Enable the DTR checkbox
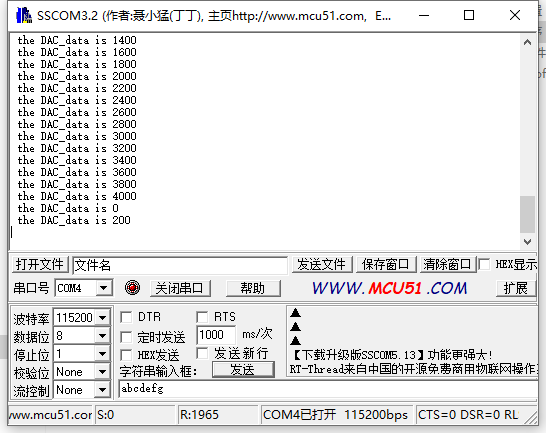Image resolution: width=546 pixels, height=433 pixels. coord(126,317)
